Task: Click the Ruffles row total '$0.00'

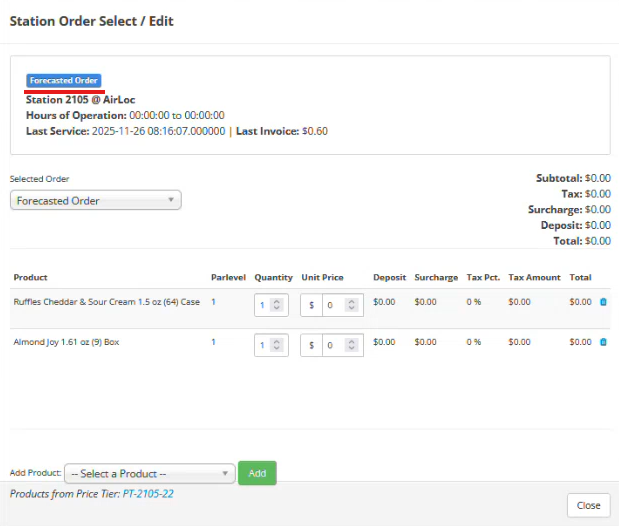Action: click(580, 302)
